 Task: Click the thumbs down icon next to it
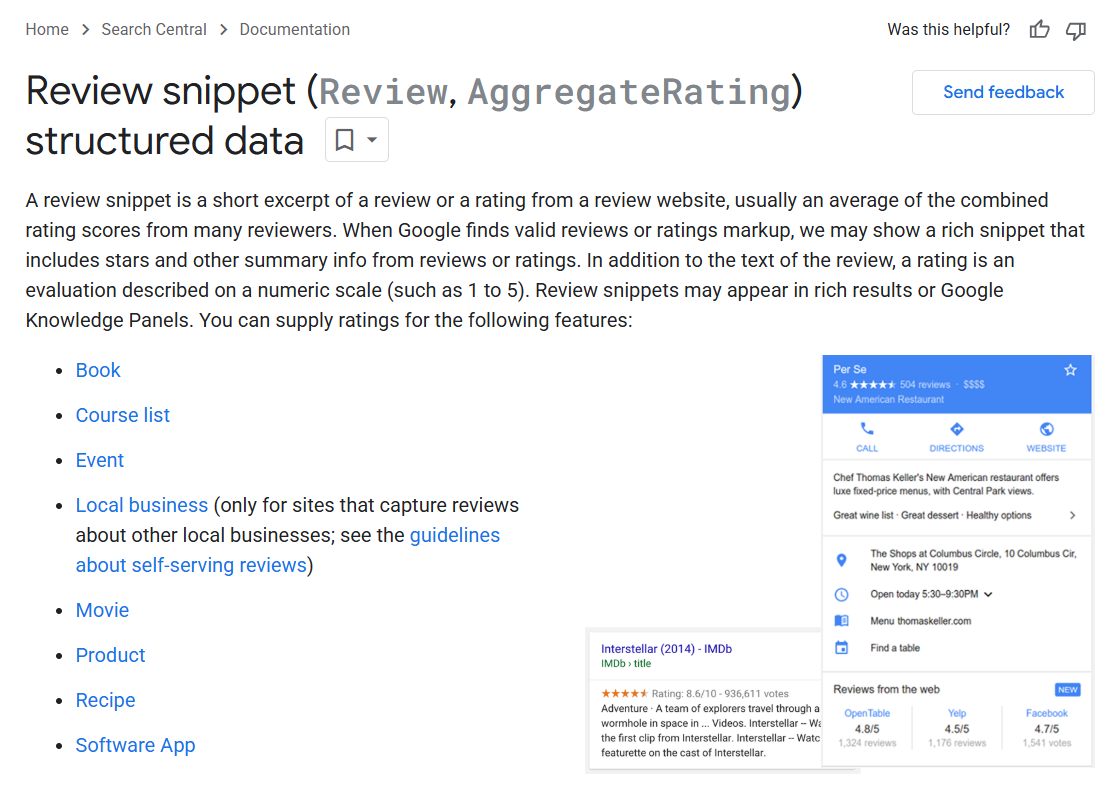point(1076,31)
